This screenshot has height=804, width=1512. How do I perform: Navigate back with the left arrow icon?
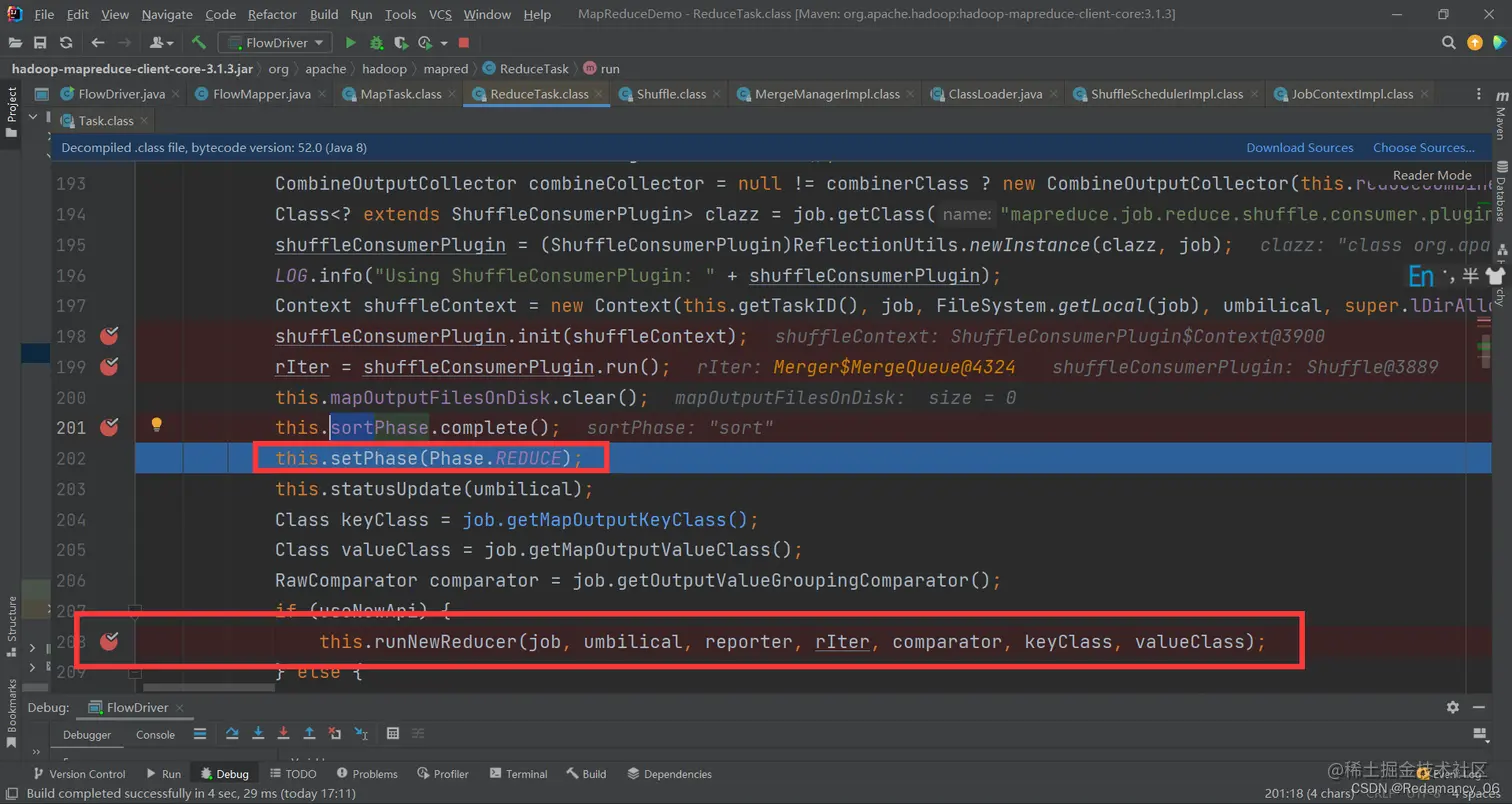click(x=97, y=43)
